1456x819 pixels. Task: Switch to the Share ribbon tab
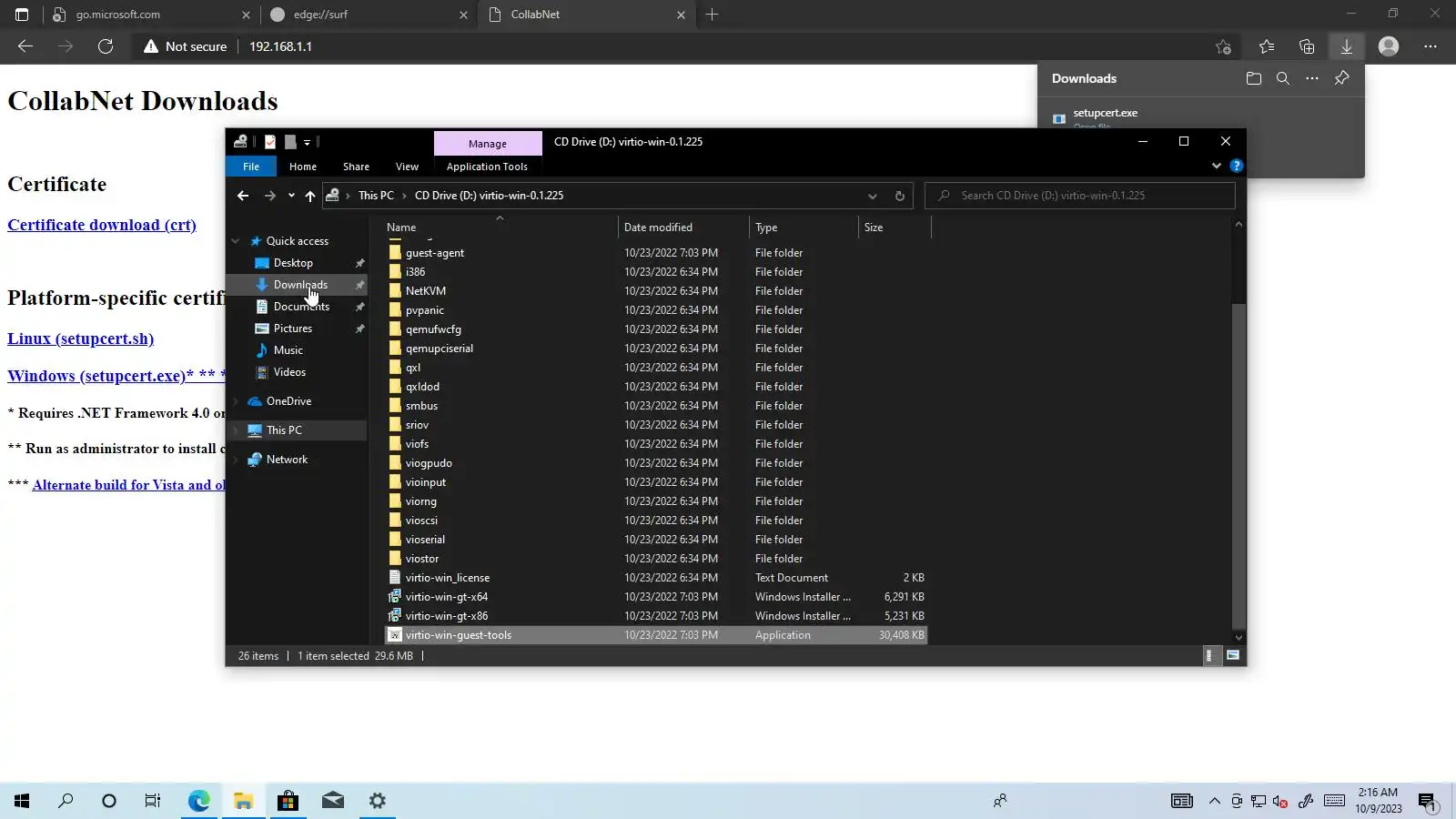pyautogui.click(x=356, y=167)
